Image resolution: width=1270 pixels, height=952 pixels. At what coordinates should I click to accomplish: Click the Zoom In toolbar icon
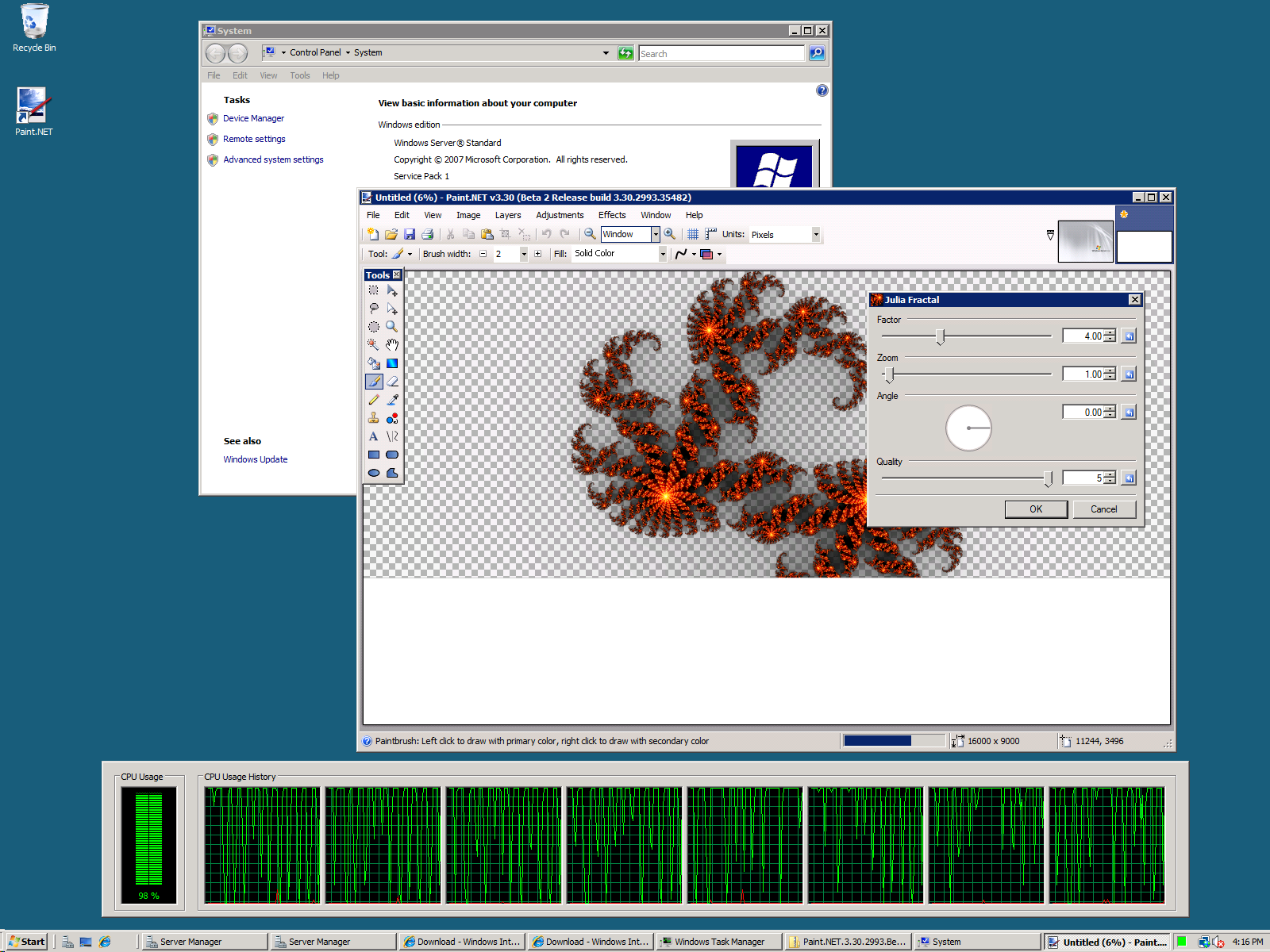[670, 234]
